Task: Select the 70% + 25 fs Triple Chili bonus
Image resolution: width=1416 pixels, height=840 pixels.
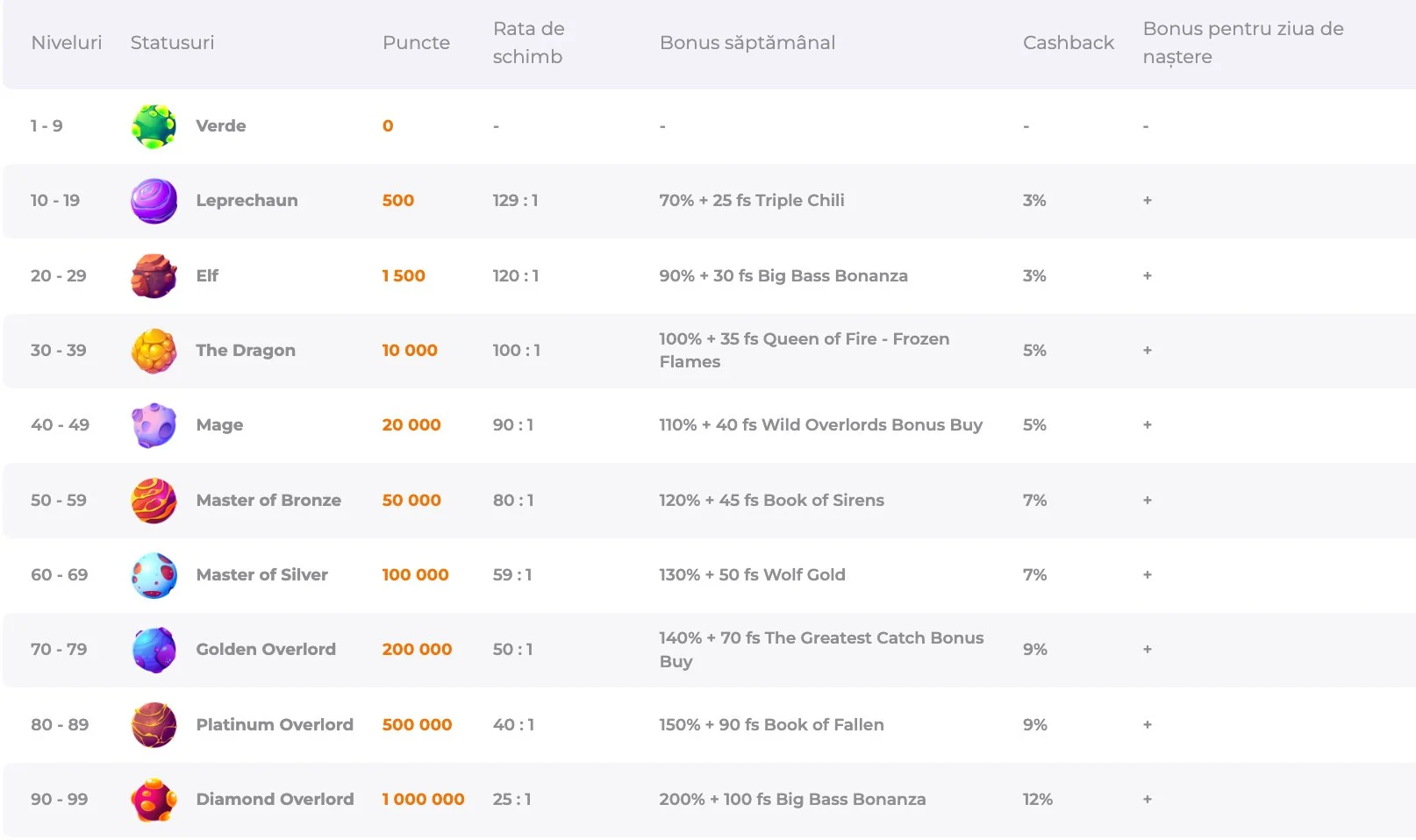Action: click(751, 201)
